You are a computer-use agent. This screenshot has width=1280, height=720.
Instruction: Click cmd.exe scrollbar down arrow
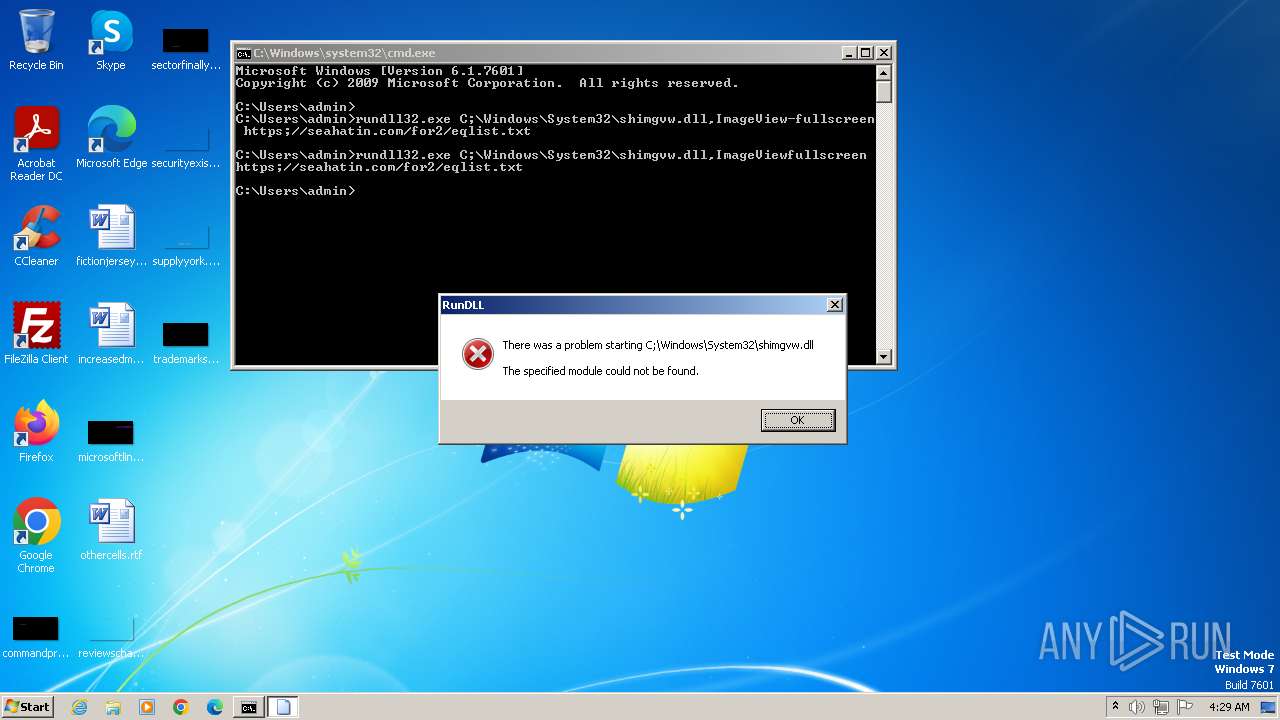tap(883, 356)
